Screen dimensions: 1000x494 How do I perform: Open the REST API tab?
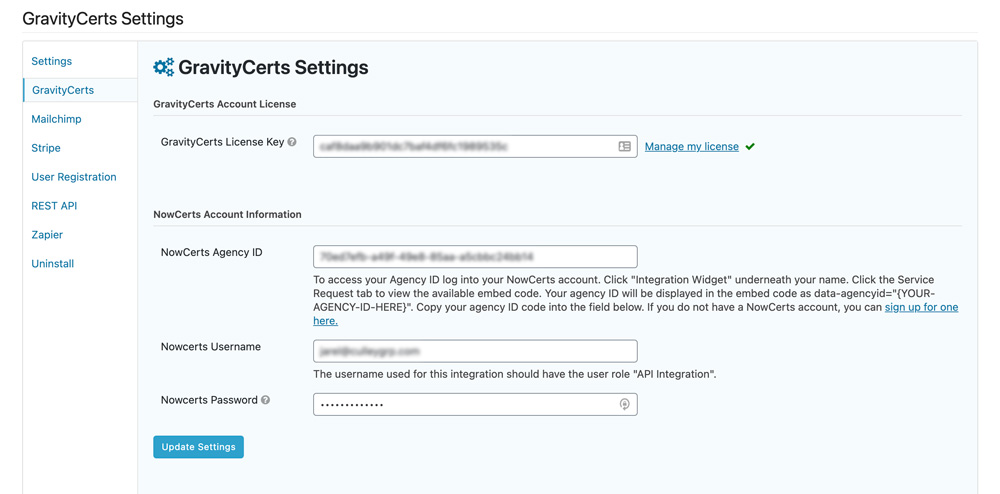(54, 206)
